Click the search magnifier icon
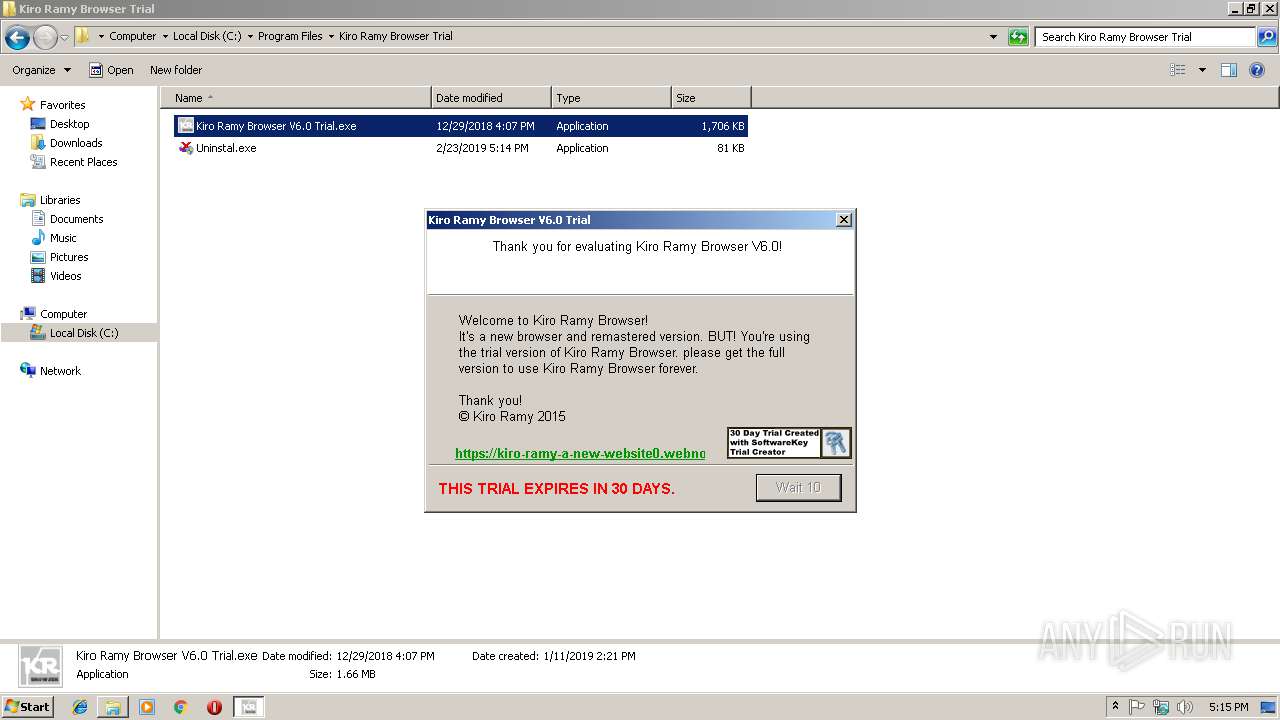 tap(1267, 37)
